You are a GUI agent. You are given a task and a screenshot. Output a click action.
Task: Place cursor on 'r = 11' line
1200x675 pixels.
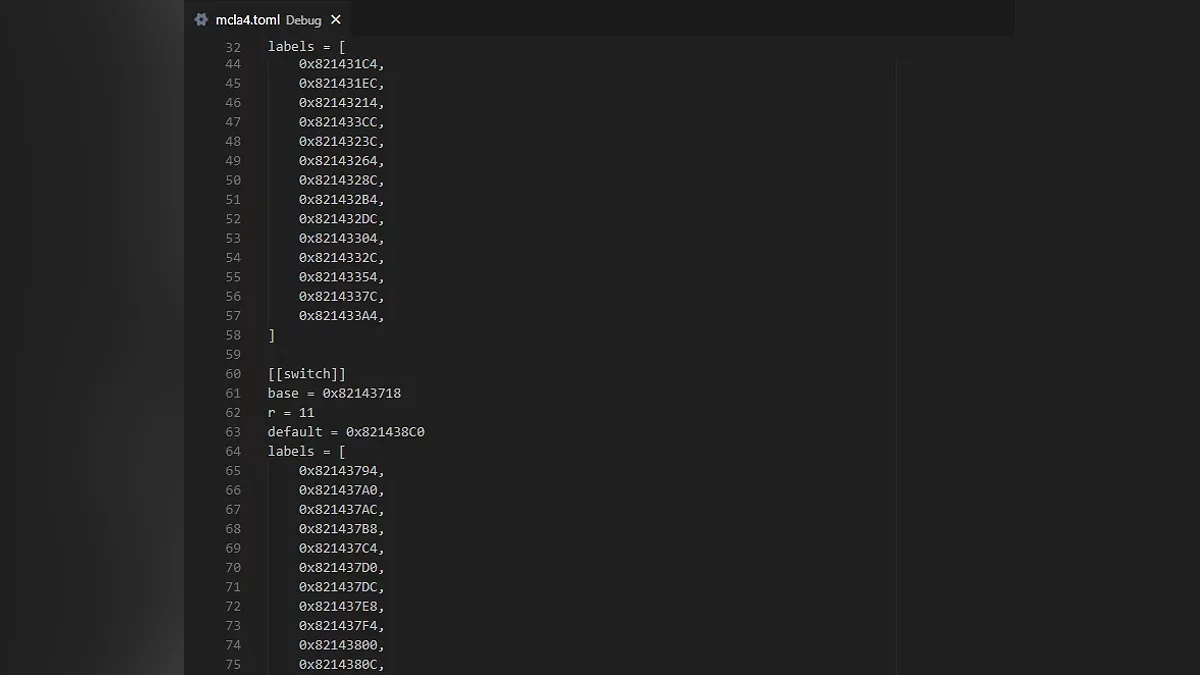click(x=291, y=413)
